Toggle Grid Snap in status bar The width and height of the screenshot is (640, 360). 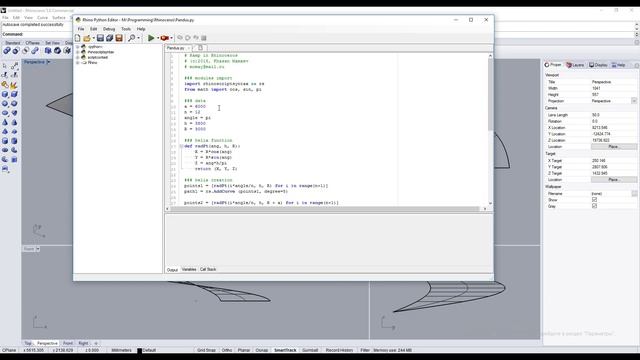pyautogui.click(x=206, y=350)
